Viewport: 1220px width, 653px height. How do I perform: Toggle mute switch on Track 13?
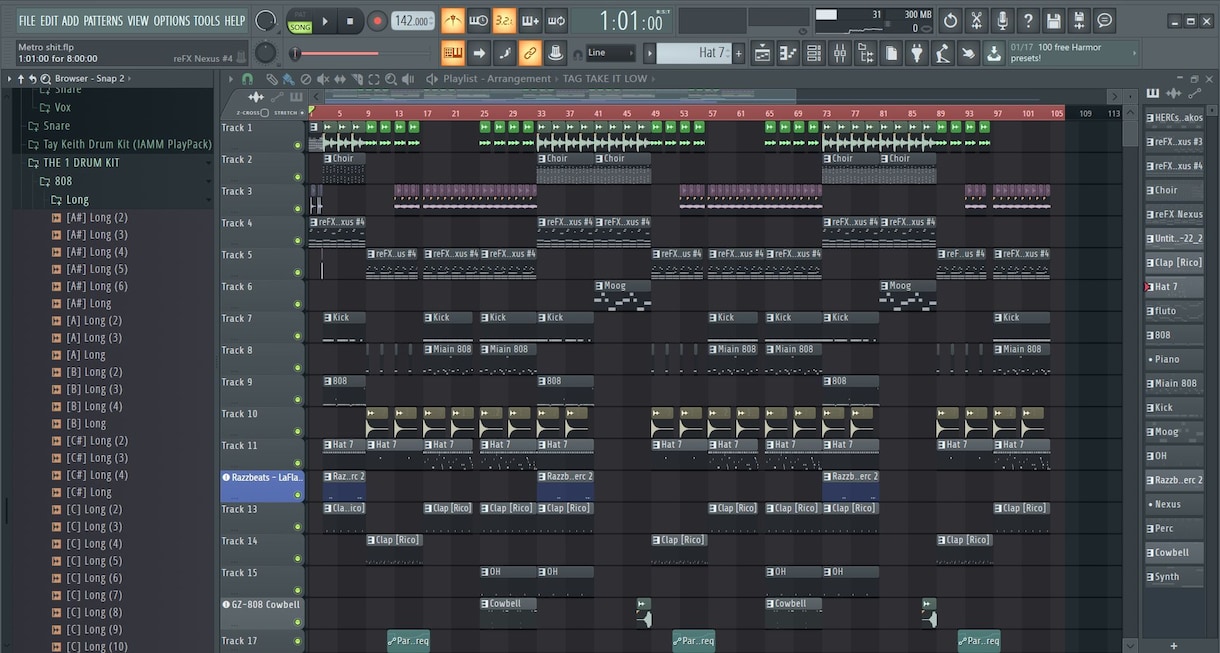coord(297,527)
